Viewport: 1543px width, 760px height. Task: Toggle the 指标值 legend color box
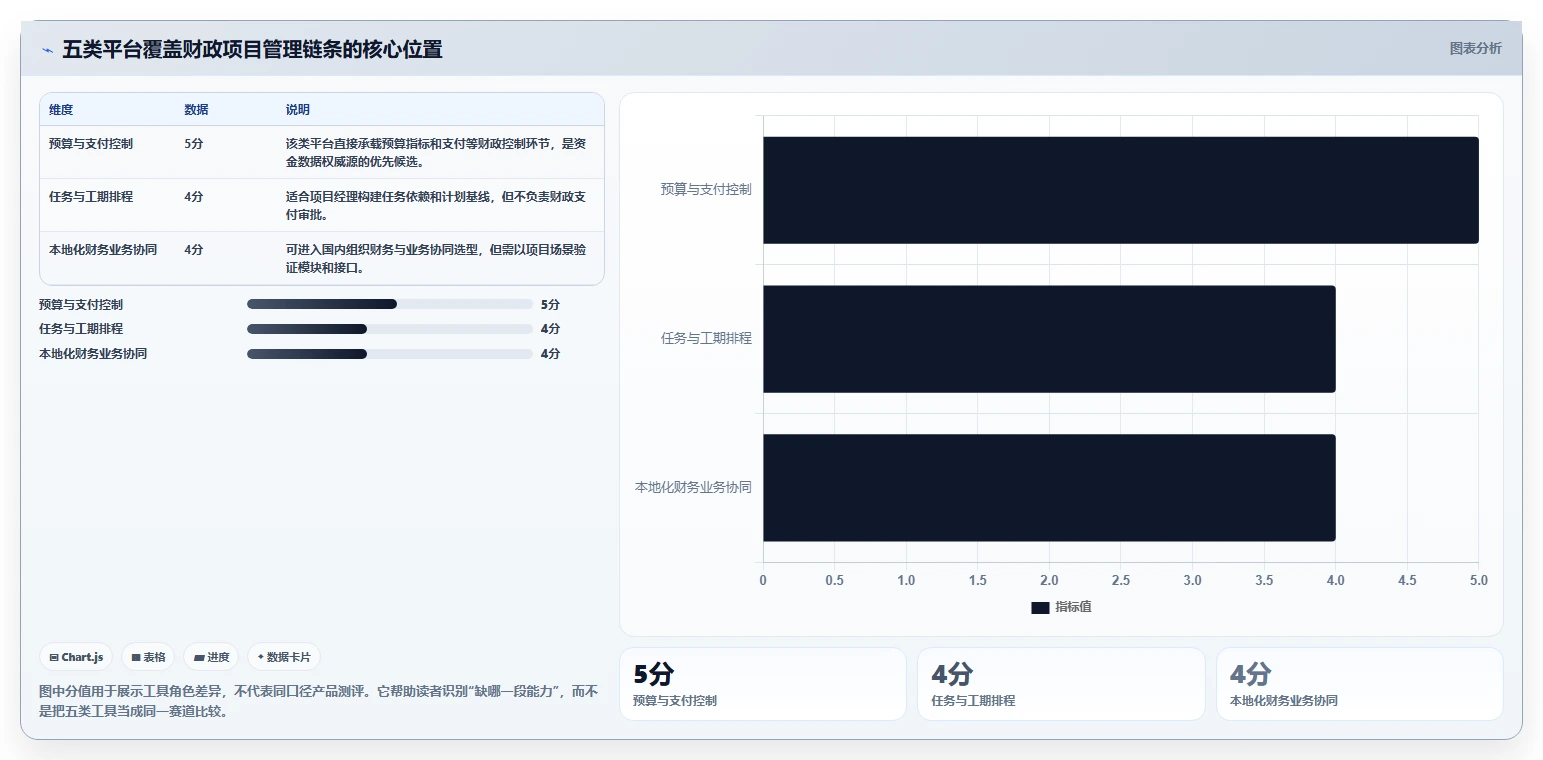coord(1040,607)
